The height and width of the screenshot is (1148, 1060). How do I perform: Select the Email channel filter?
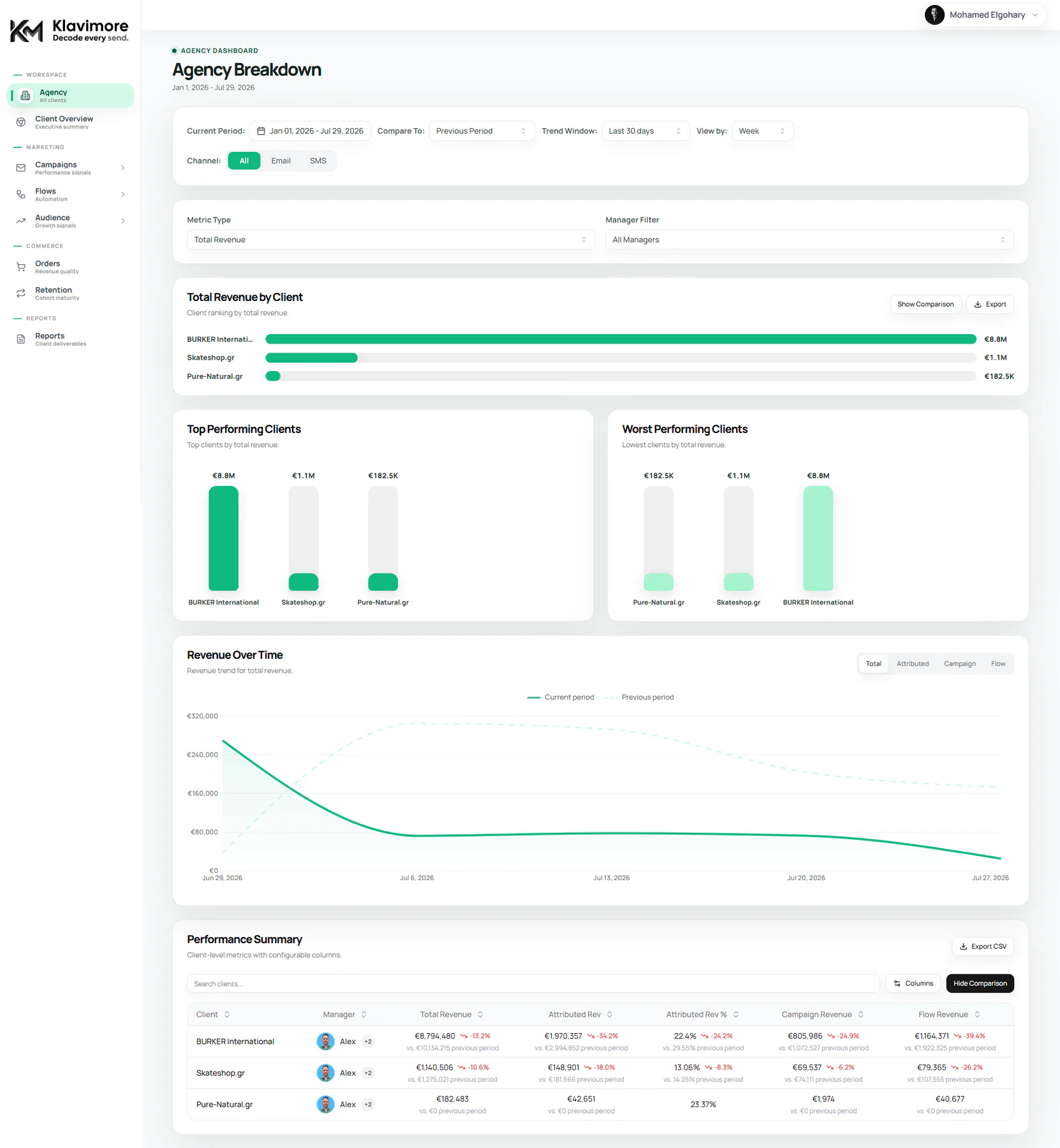[x=281, y=161]
